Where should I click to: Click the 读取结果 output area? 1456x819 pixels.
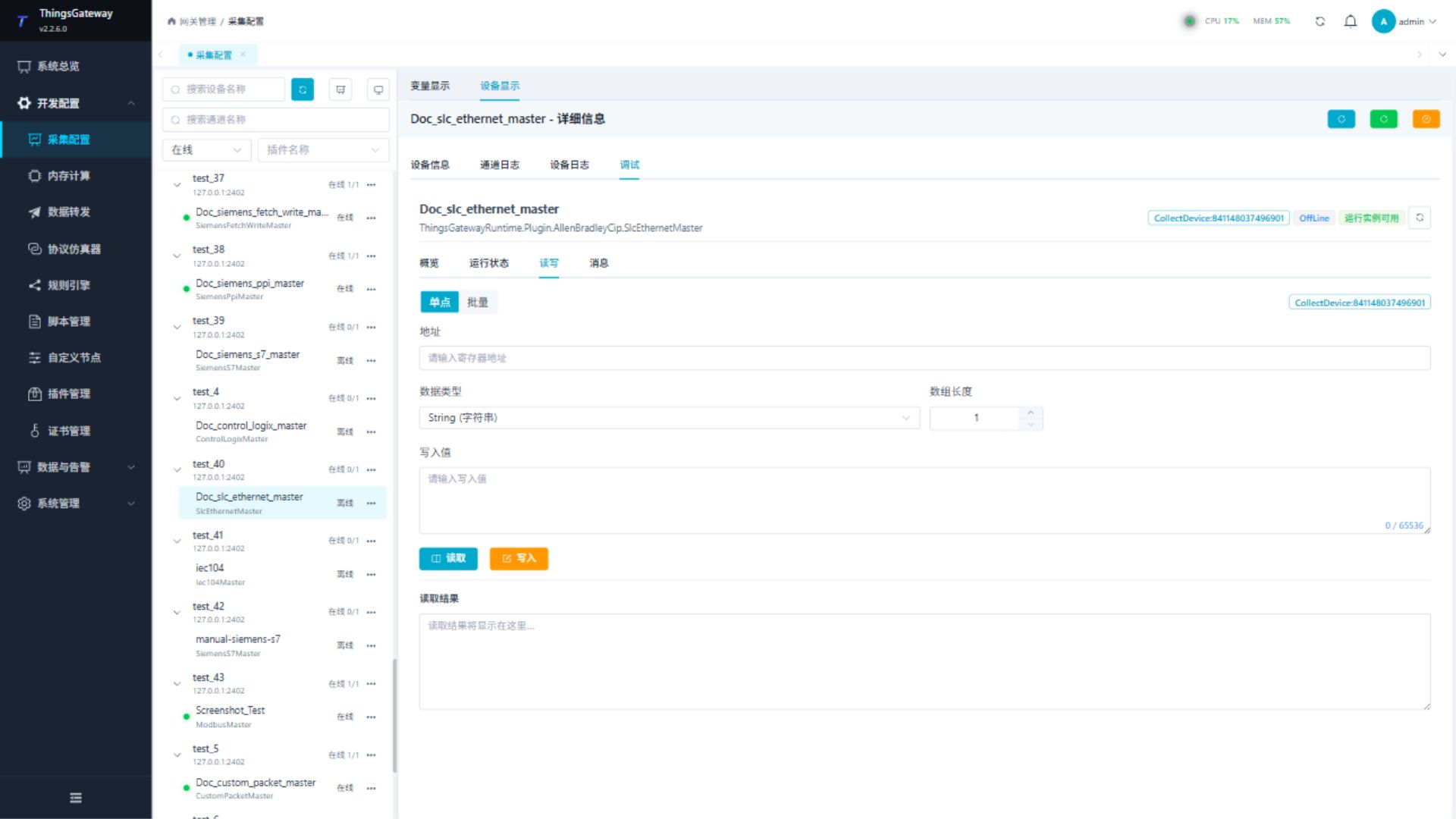coord(924,661)
